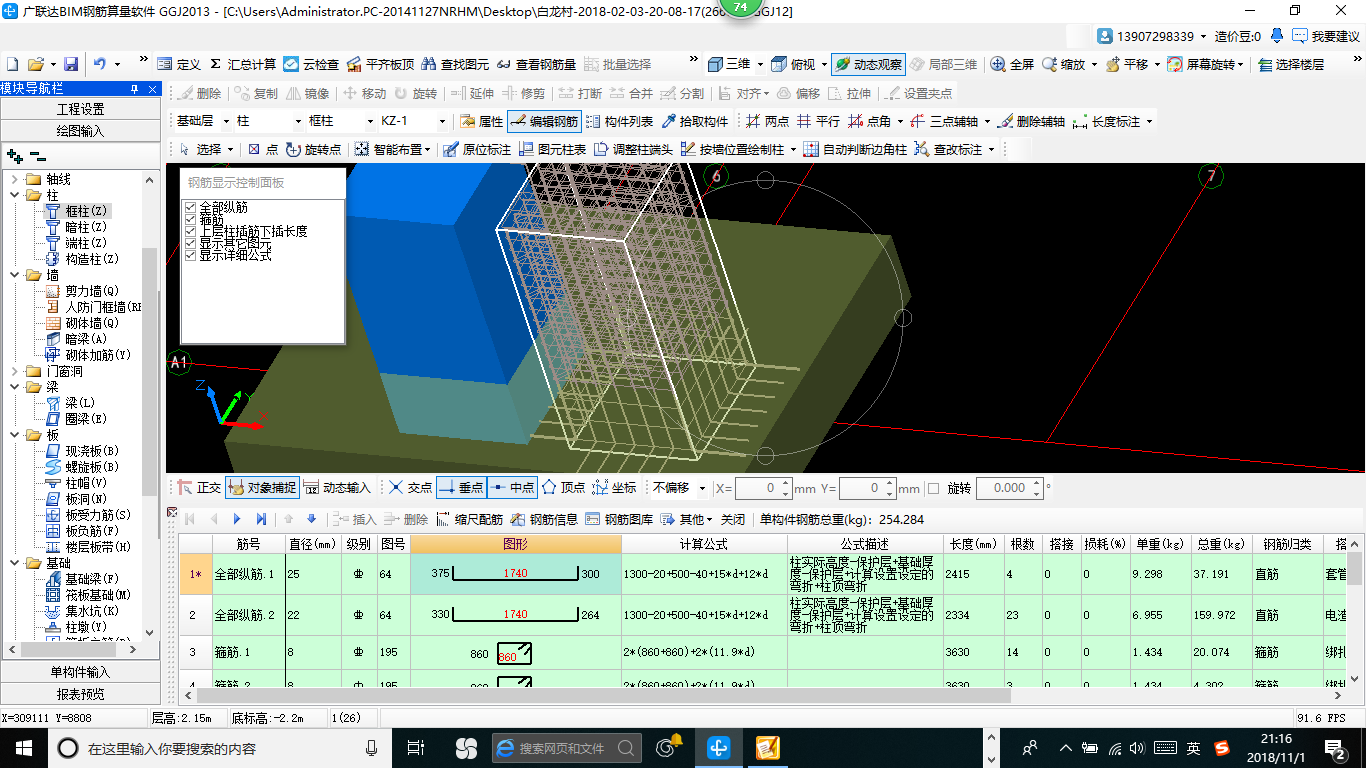Screen dimensions: 1366x768
Task: Click 查看钢筋量 view rebar quantity
Action: (x=536, y=64)
